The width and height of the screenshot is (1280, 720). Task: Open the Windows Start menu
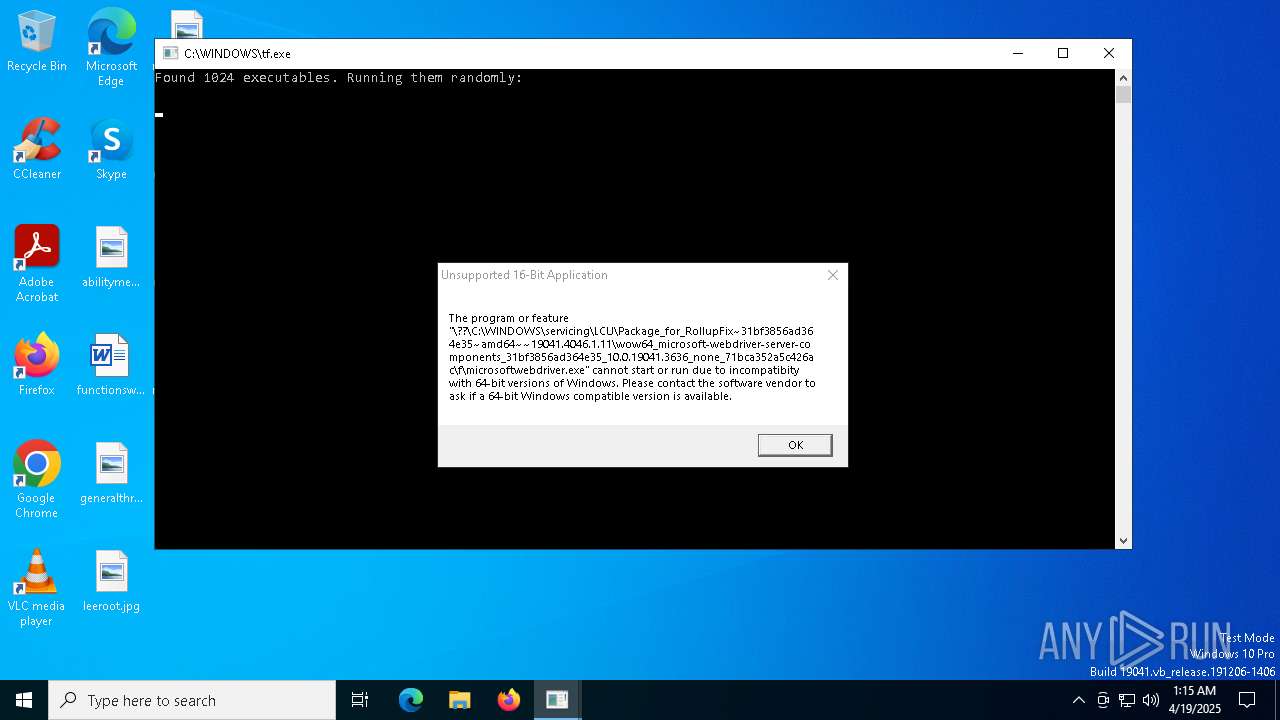[24, 700]
